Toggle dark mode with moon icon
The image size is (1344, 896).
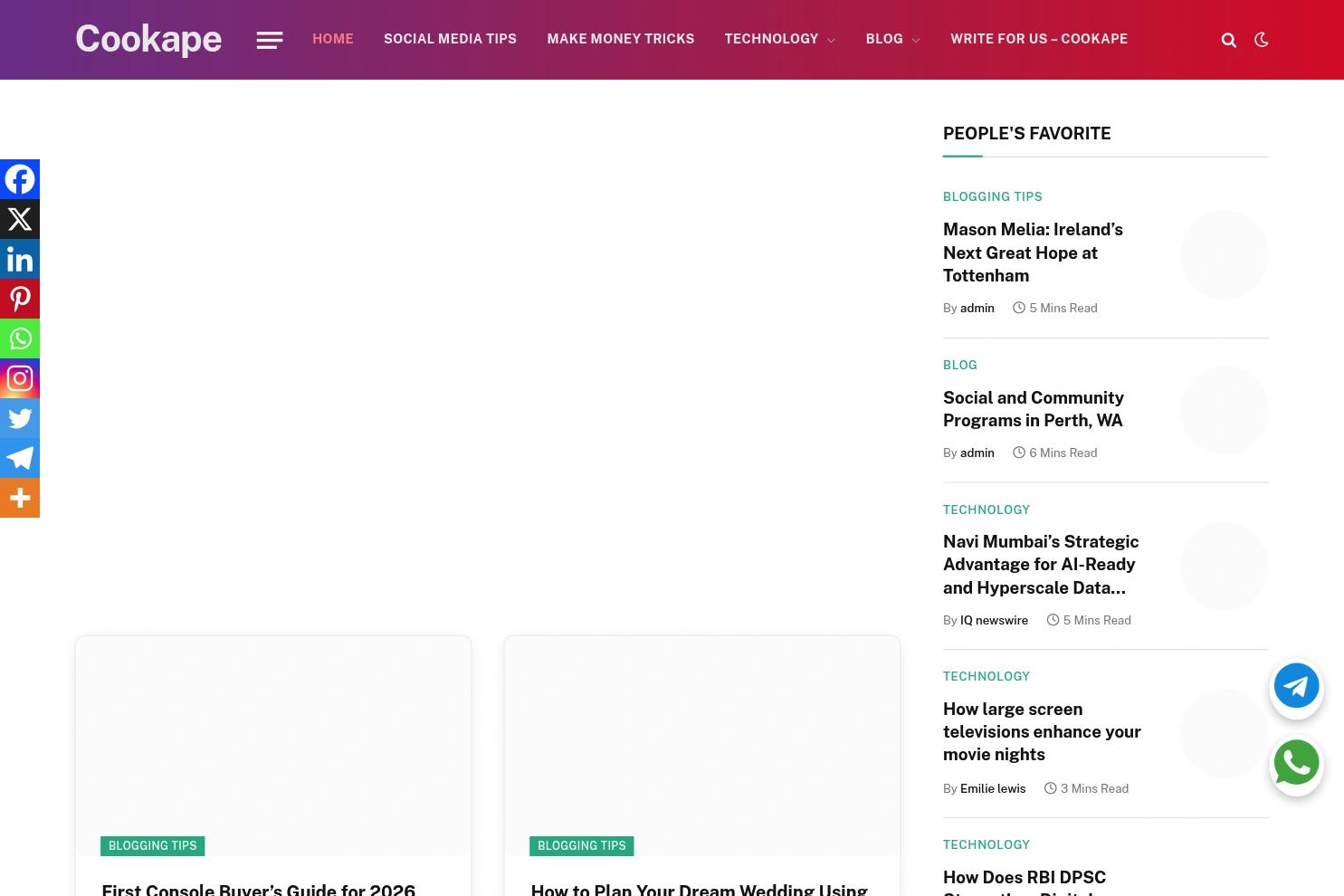click(x=1261, y=40)
